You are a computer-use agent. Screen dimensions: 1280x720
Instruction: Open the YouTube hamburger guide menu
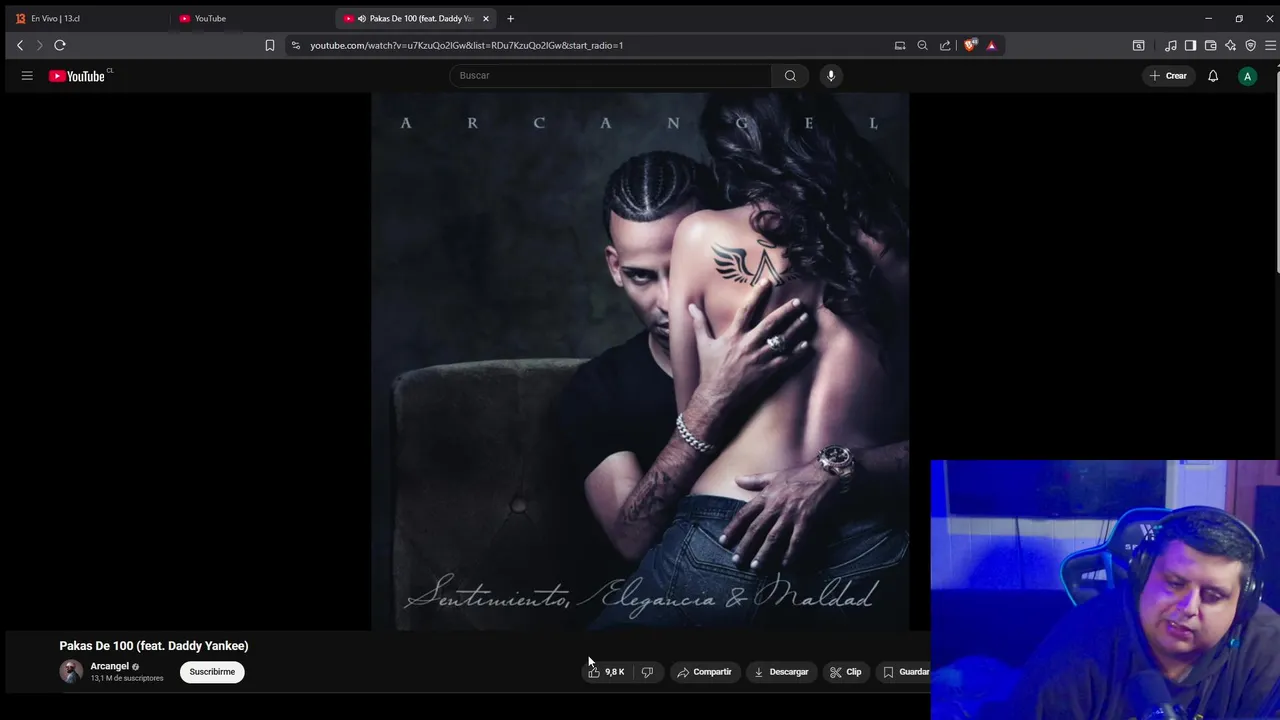(x=27, y=76)
